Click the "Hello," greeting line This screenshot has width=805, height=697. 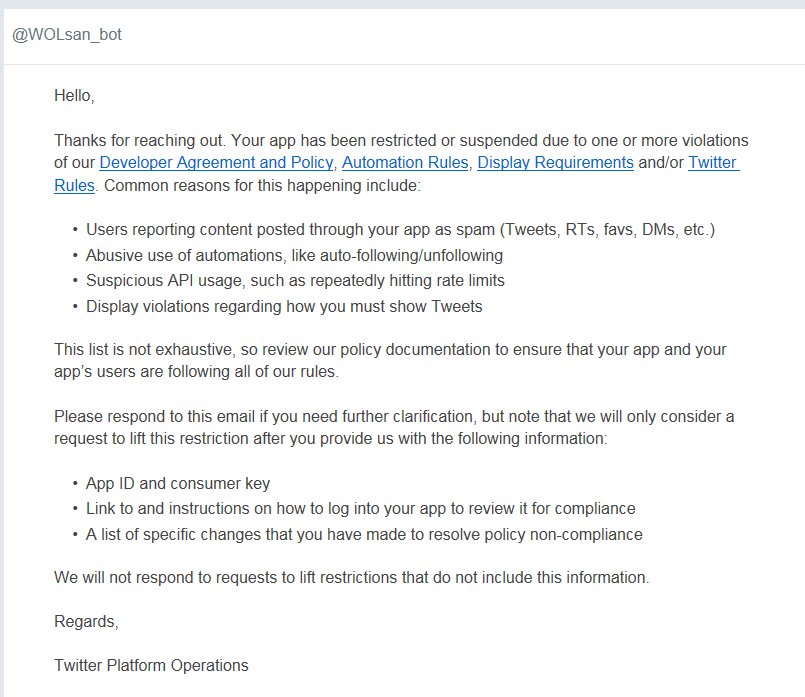point(75,96)
